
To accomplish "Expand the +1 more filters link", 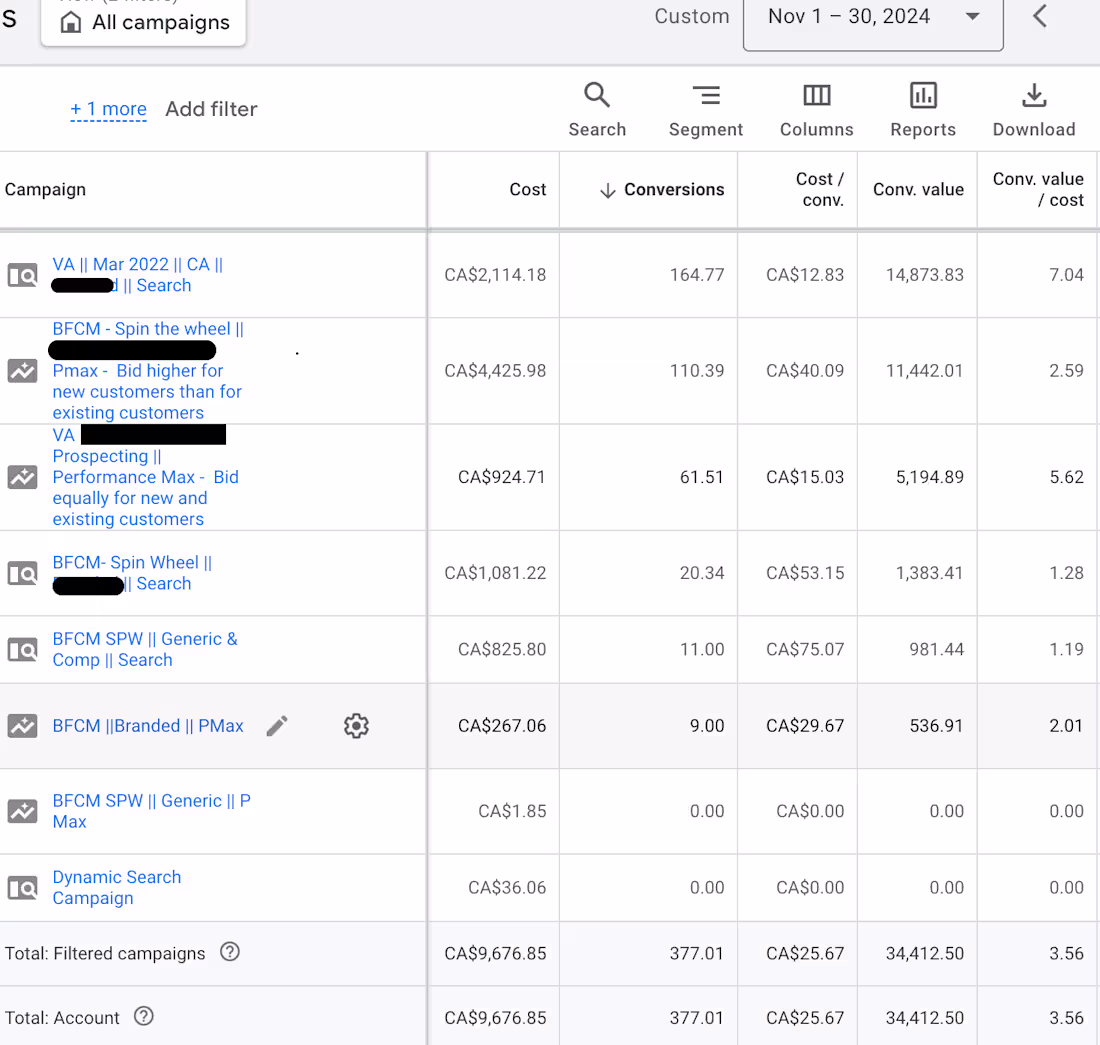I will point(108,109).
